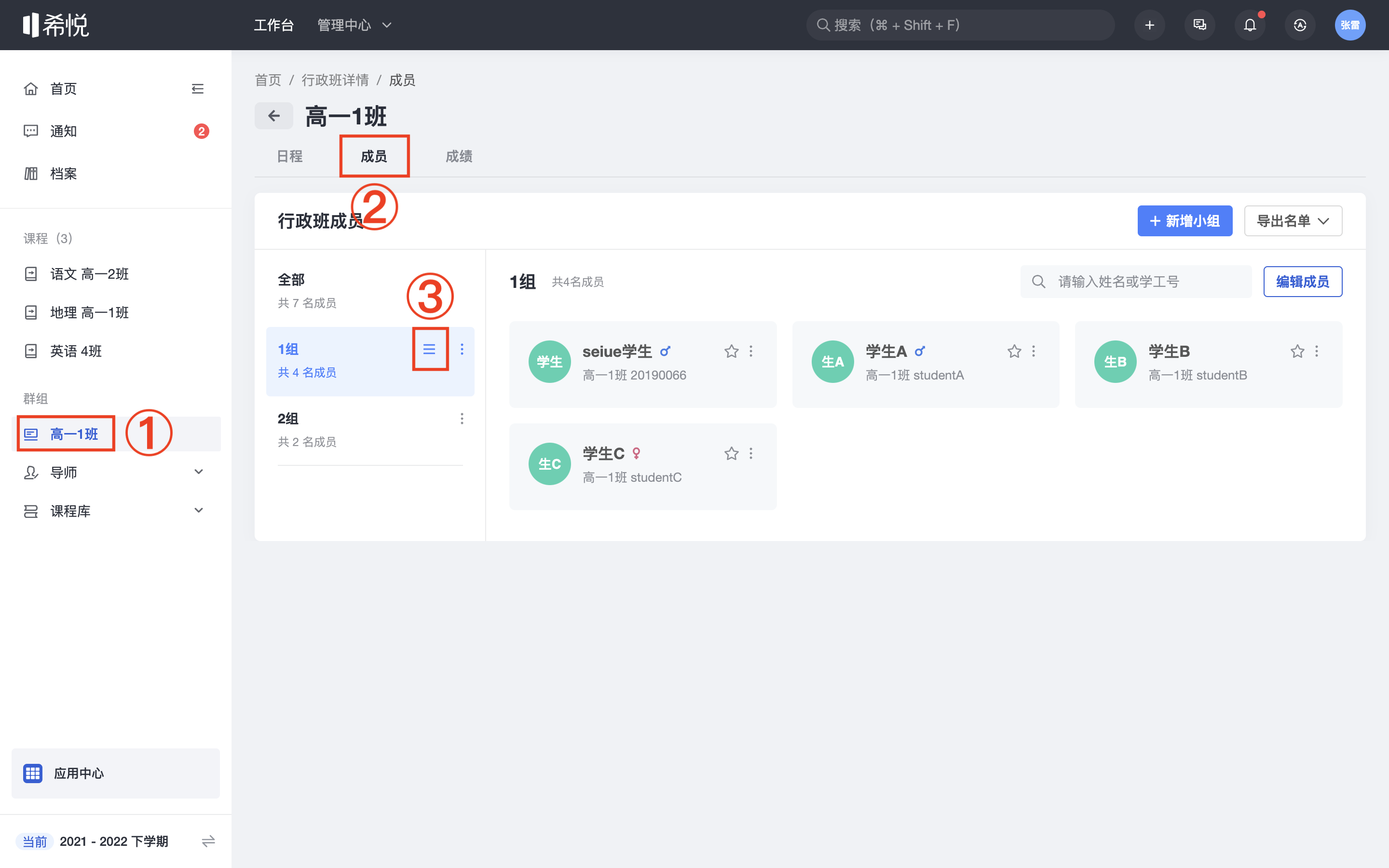Switch to the 日程 tab

pyautogui.click(x=289, y=156)
